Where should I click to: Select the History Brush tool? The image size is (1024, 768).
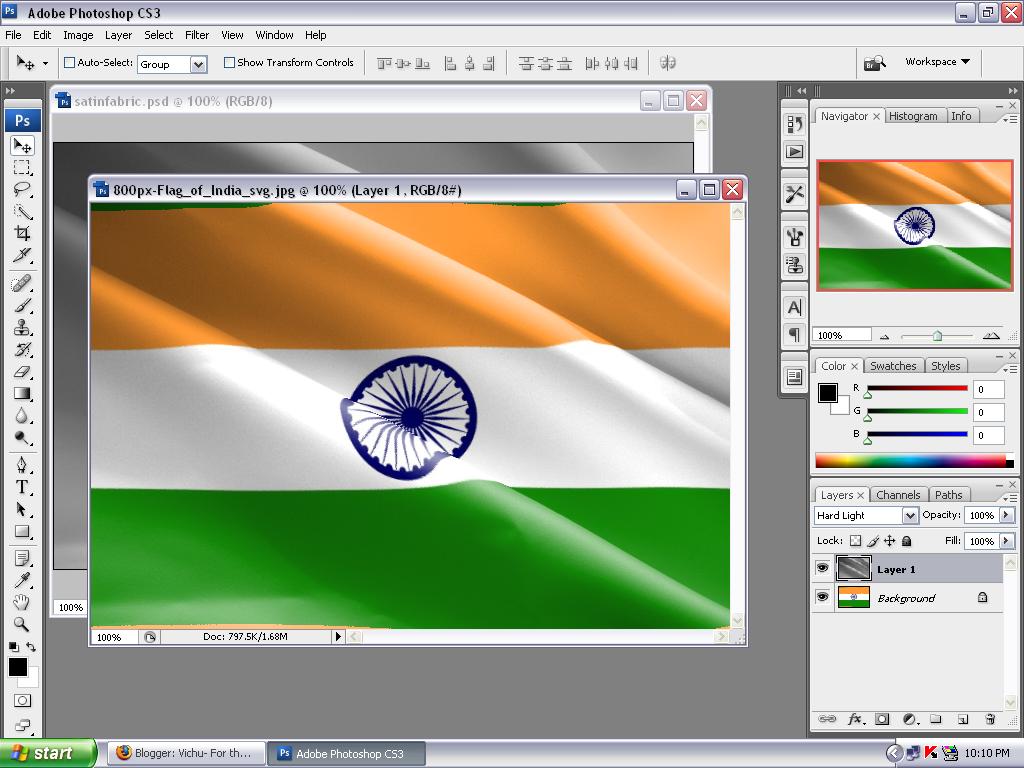click(x=22, y=349)
